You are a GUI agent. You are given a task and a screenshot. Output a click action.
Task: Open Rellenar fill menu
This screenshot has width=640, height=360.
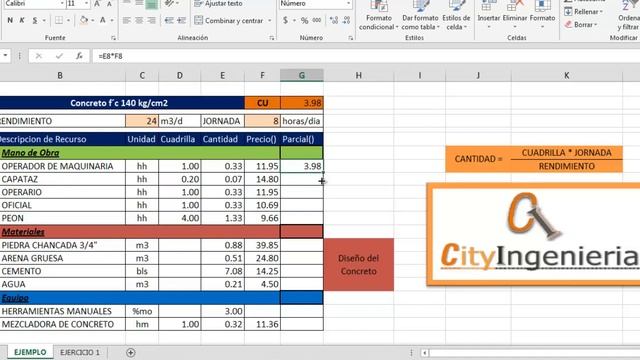click(584, 11)
